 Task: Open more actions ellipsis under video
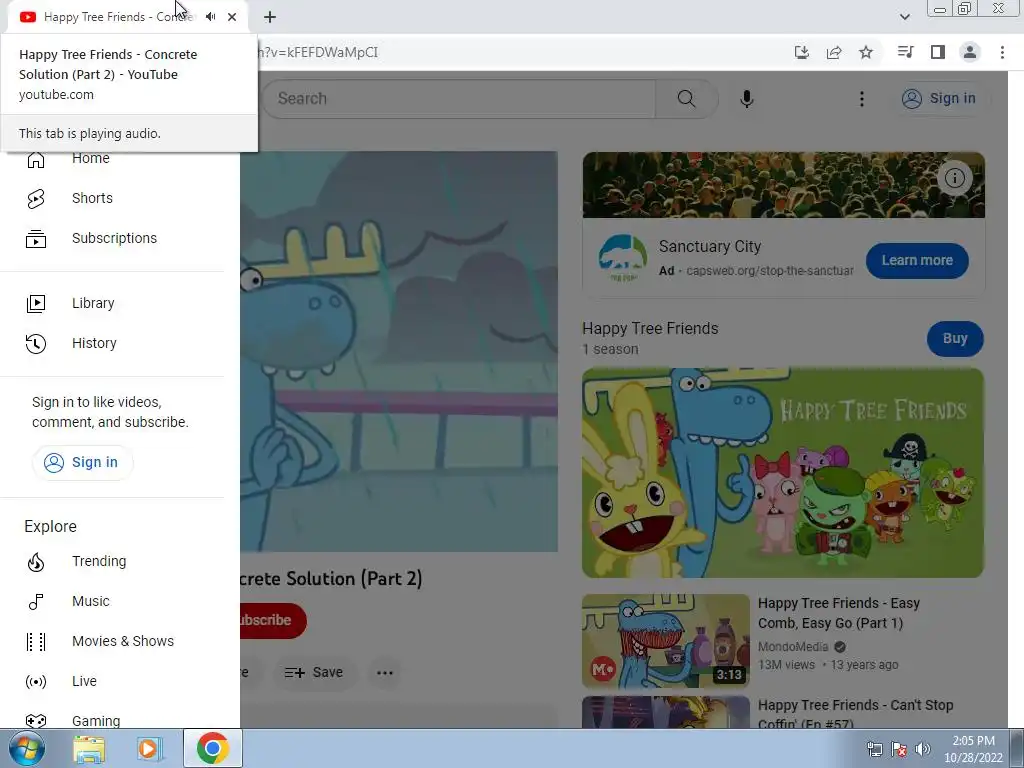point(385,673)
